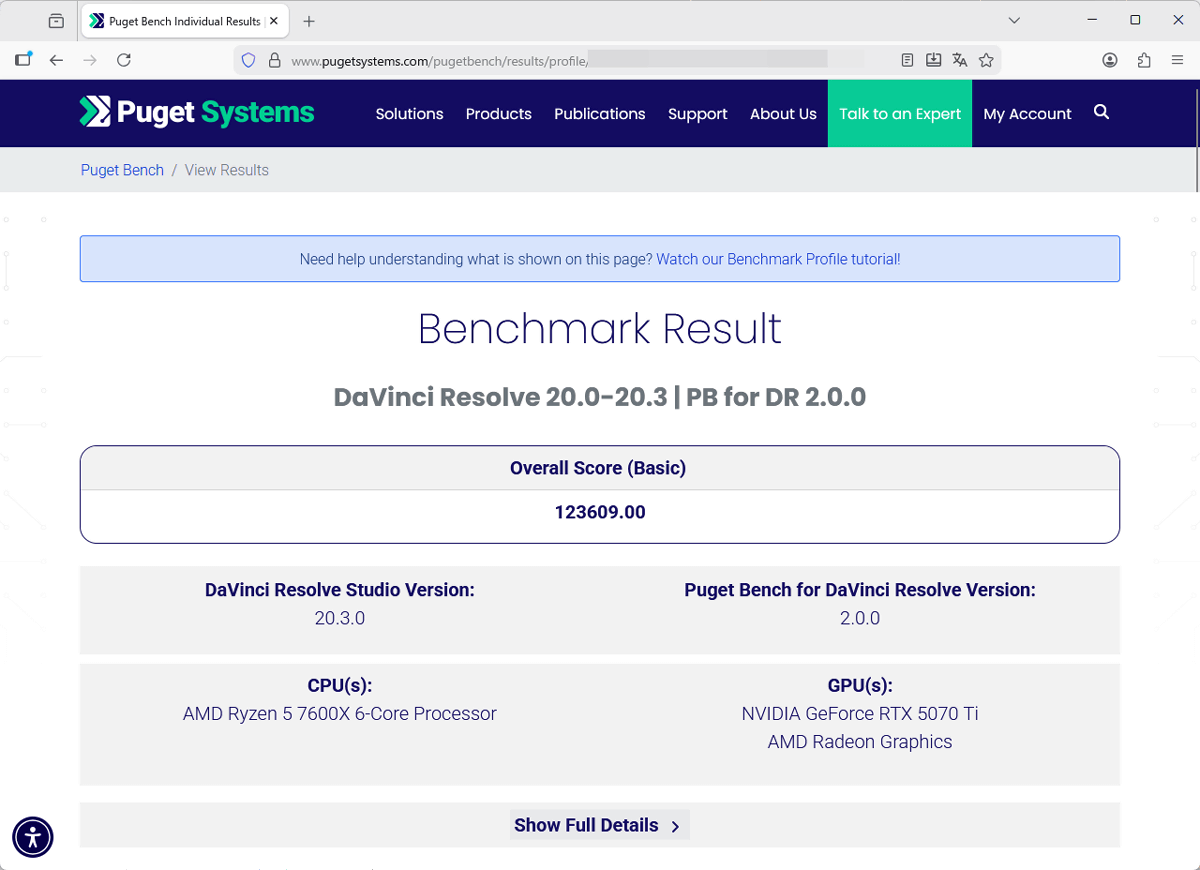Screen dimensions: 1200x870
Task: Click the Puget Systems logo
Action: pyautogui.click(x=197, y=112)
